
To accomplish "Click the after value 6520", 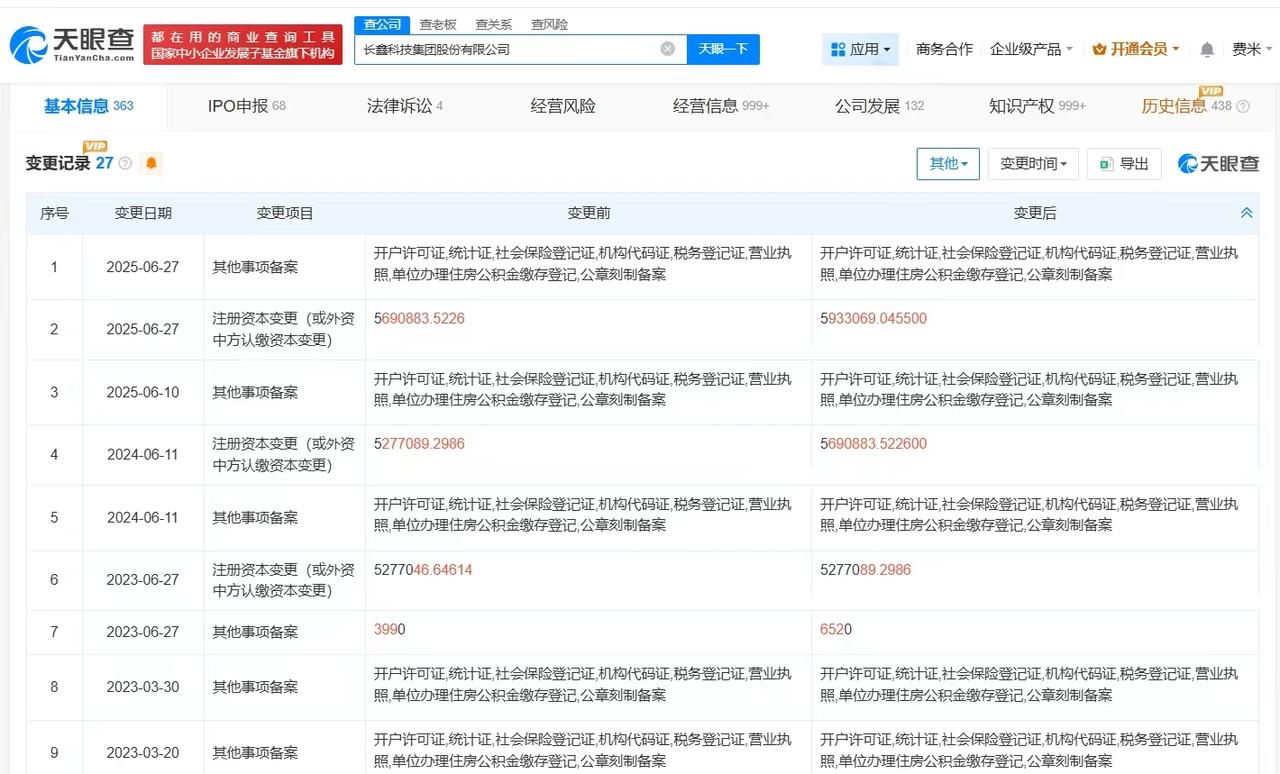I will point(835,630).
